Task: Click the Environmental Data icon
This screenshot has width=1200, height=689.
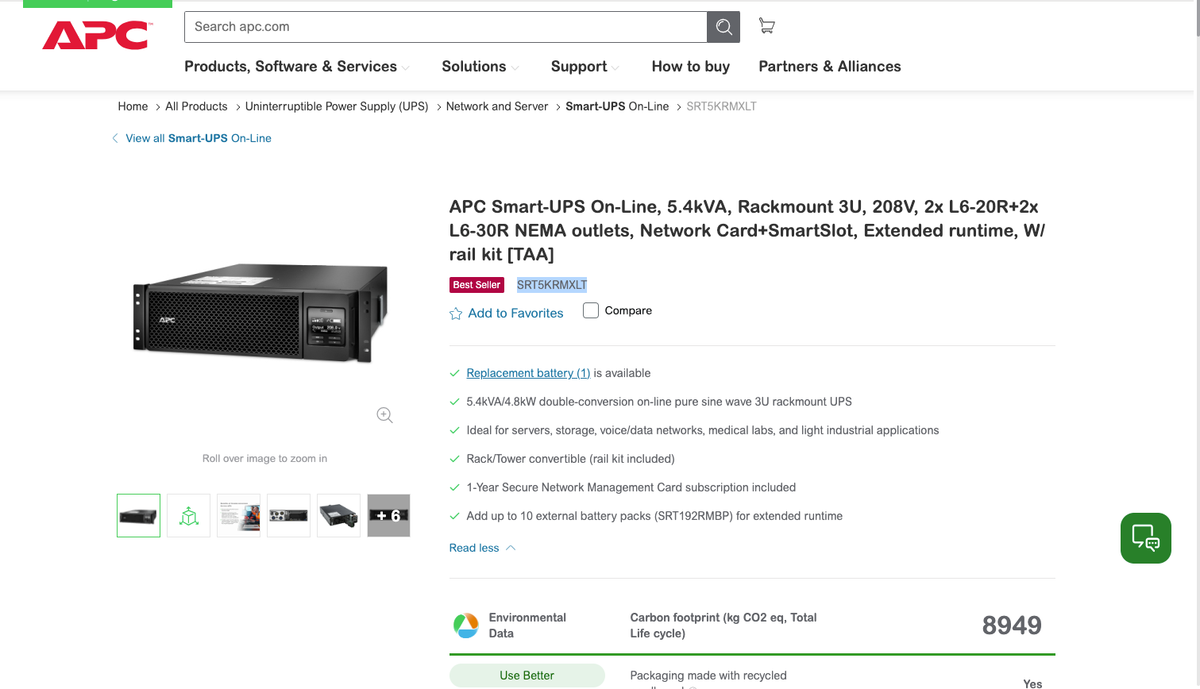Action: click(466, 625)
